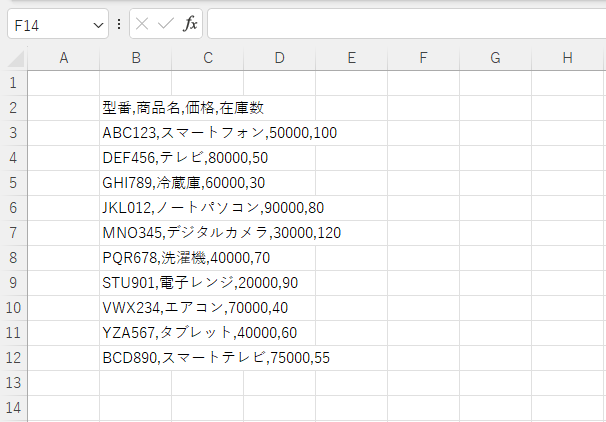Select row 5 header
606x422 pixels.
(14, 183)
